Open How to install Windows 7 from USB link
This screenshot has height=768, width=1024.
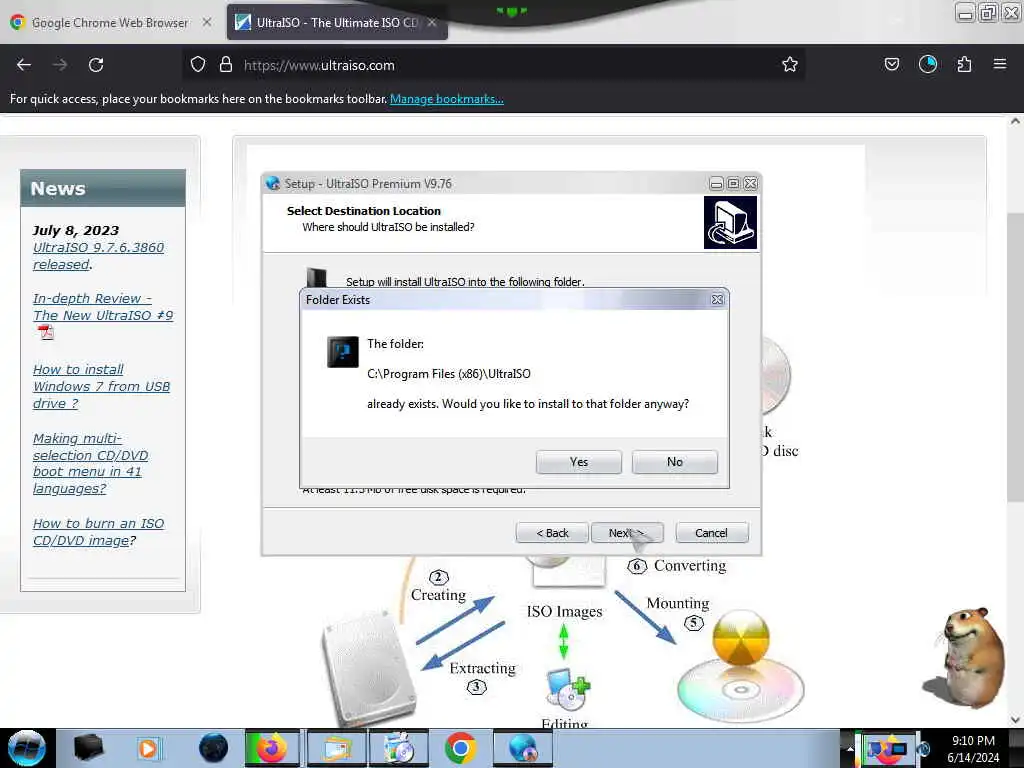click(x=101, y=387)
